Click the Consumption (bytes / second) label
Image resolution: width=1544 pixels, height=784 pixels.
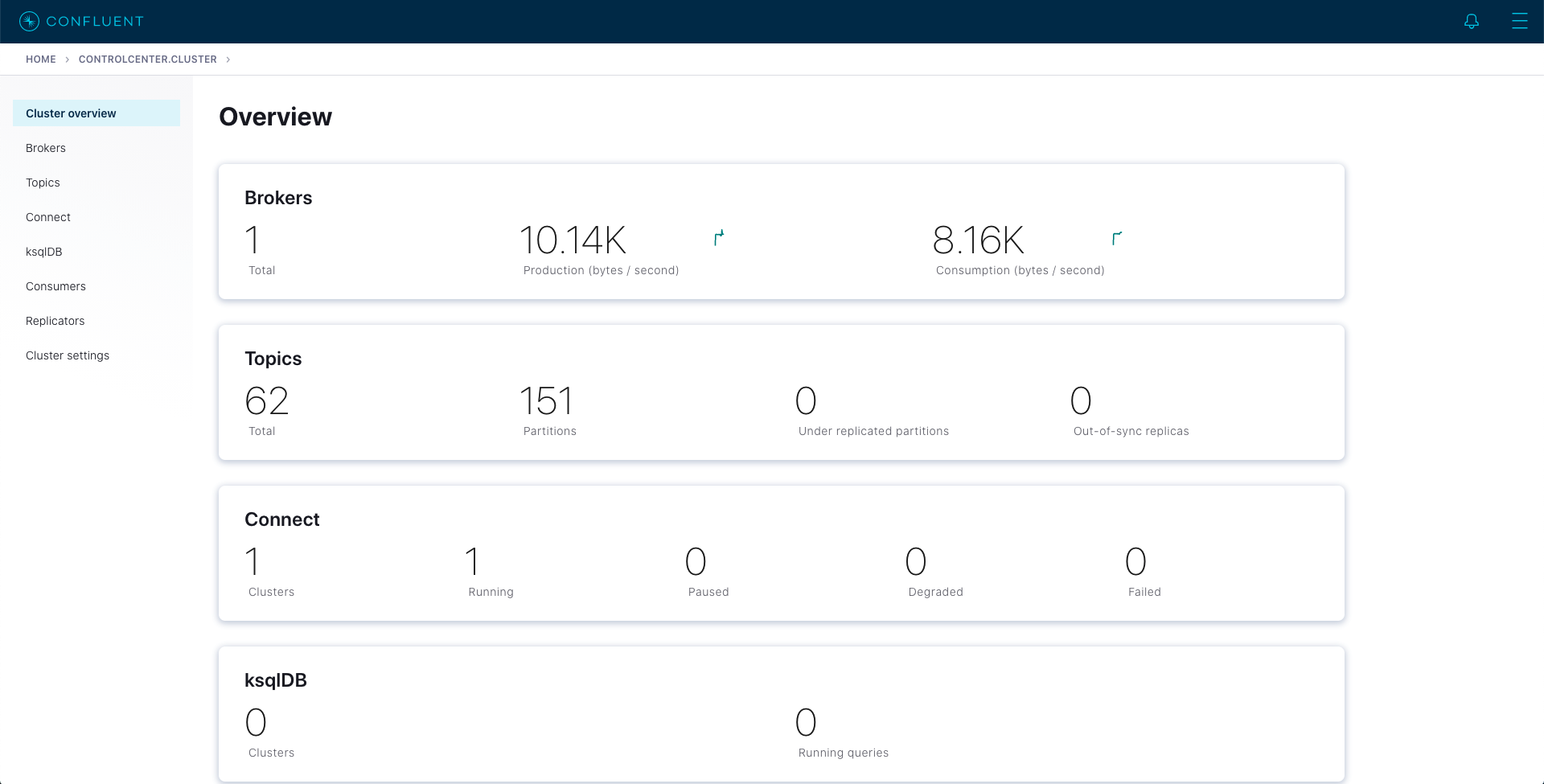click(1020, 270)
